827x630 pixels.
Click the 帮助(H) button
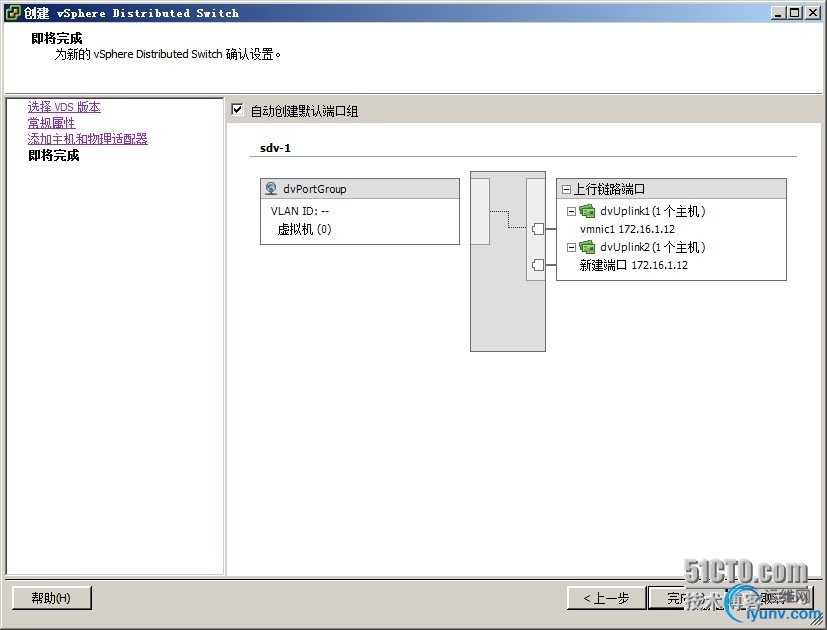[x=51, y=598]
